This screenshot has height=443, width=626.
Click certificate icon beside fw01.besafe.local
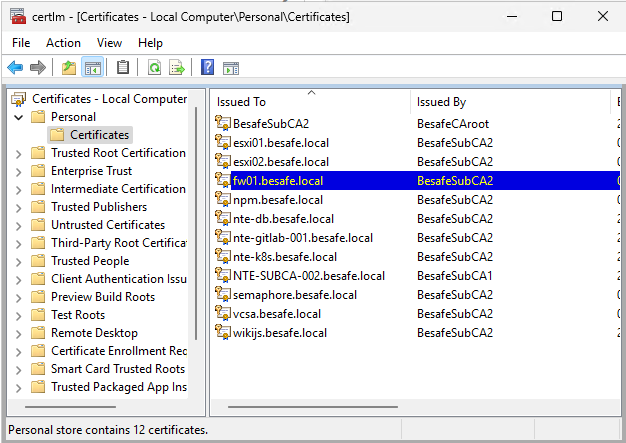pyautogui.click(x=223, y=180)
